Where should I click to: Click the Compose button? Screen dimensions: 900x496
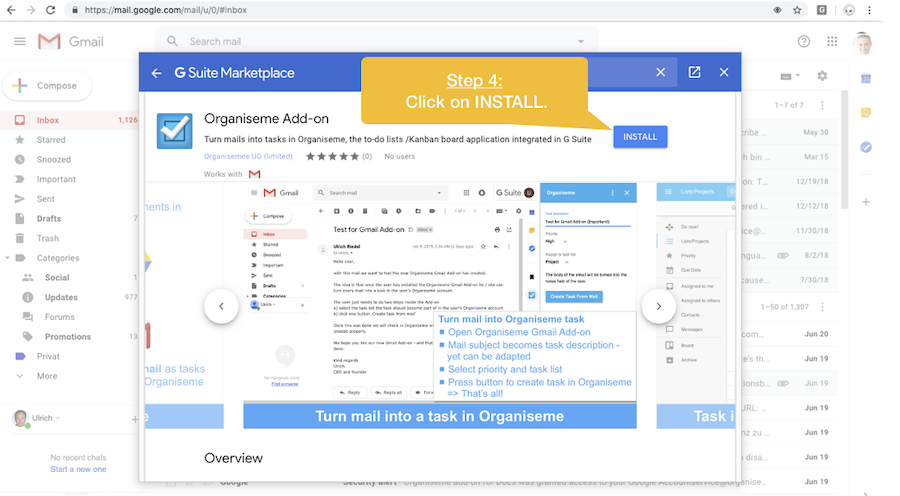[x=47, y=86]
